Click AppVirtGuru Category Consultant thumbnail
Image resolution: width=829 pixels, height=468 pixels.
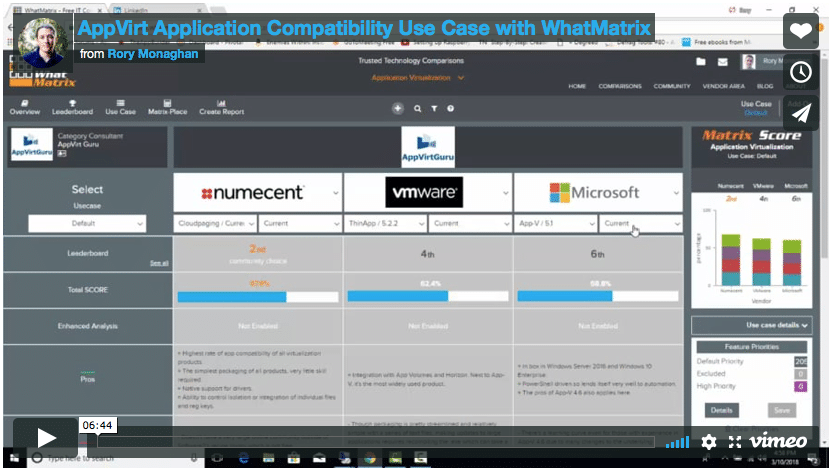[x=32, y=144]
